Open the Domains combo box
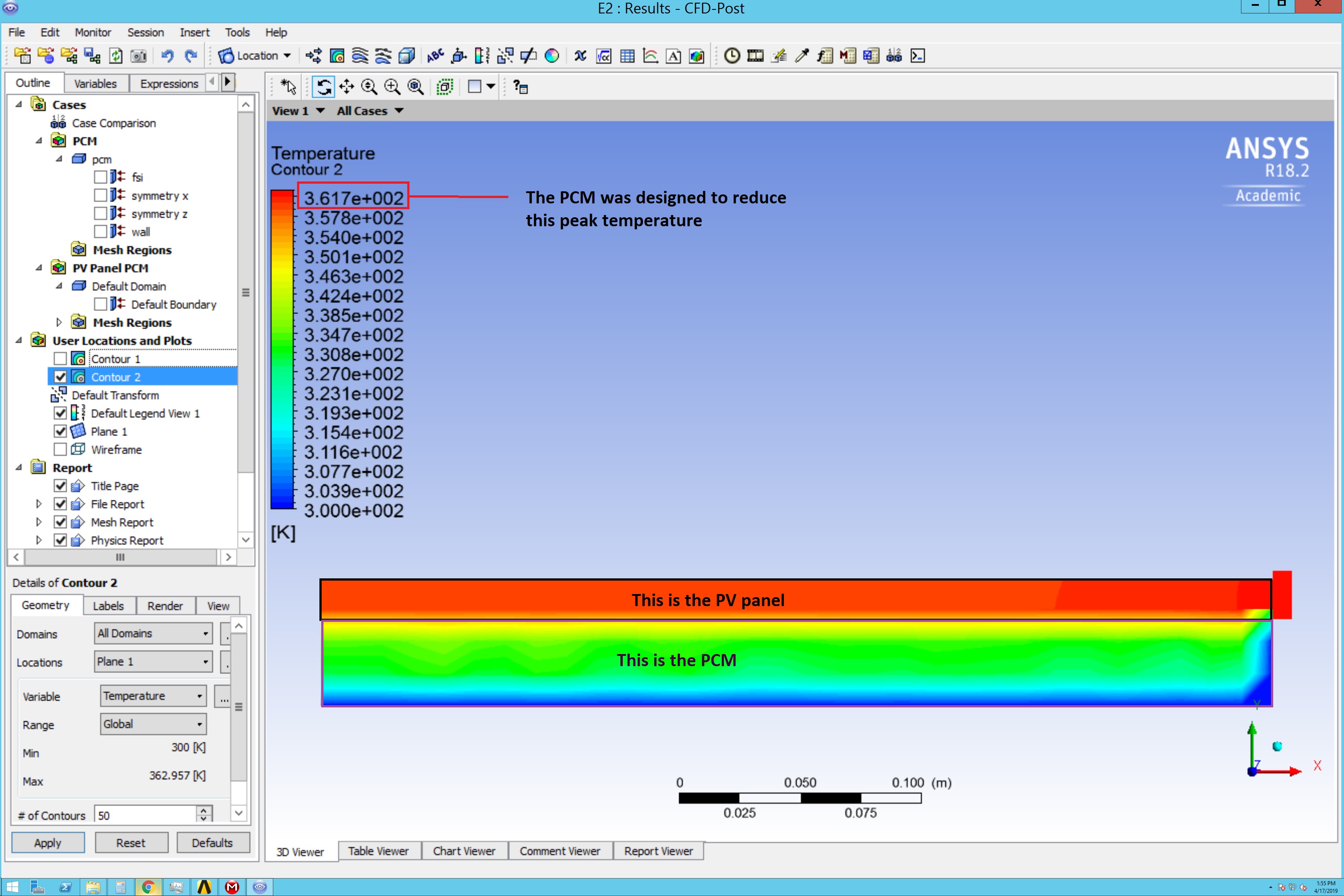Image resolution: width=1344 pixels, height=896 pixels. (153, 633)
